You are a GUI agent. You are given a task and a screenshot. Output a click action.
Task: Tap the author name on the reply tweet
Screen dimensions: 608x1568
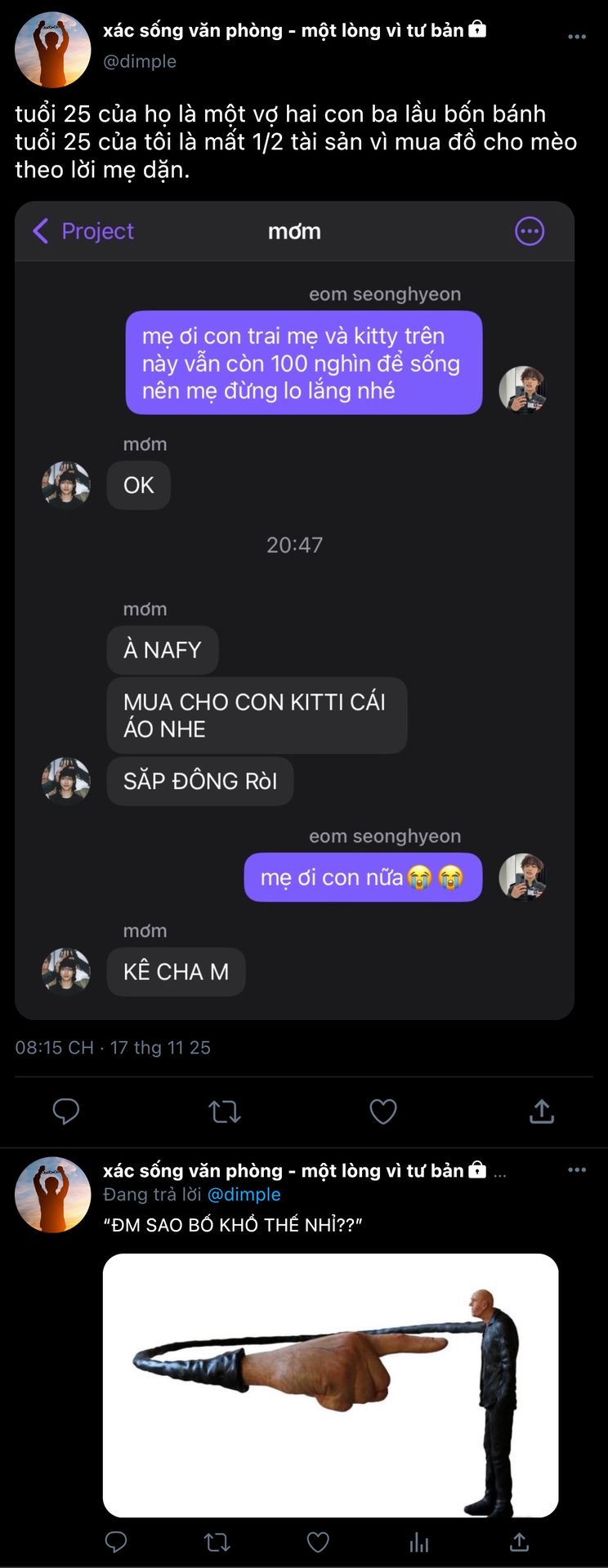(283, 1170)
